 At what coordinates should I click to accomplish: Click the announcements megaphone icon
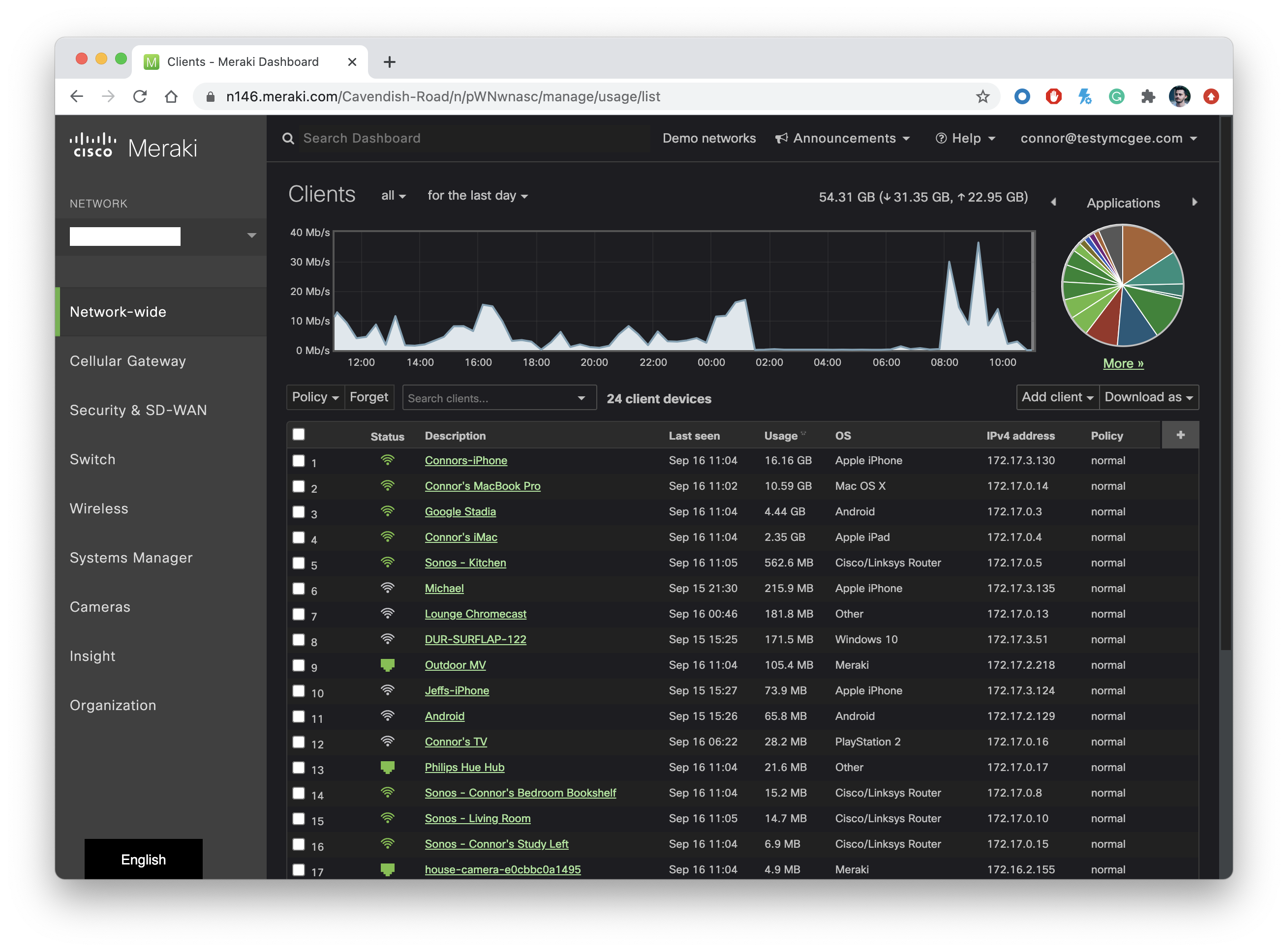pos(781,138)
